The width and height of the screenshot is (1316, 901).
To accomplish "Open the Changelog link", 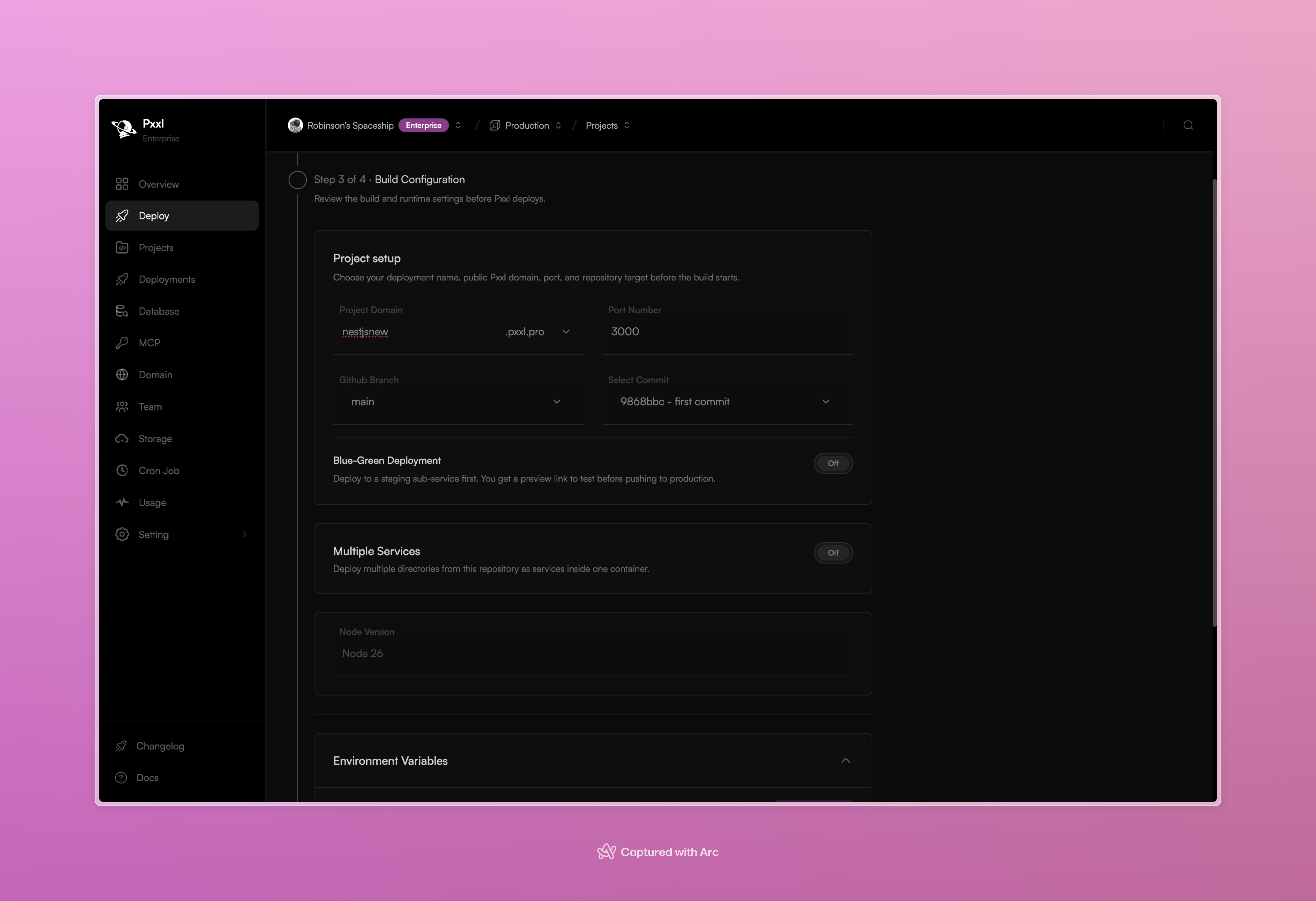I will pos(160,746).
